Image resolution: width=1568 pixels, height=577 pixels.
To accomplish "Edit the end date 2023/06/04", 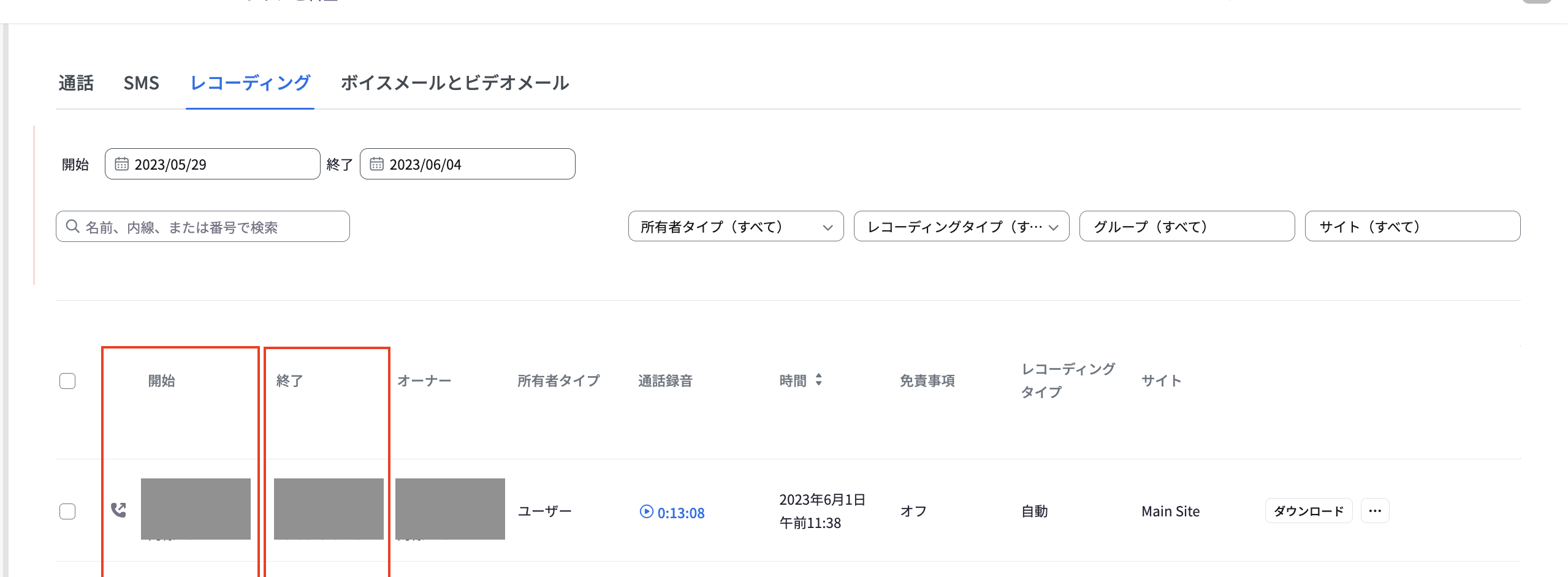I will pos(467,164).
